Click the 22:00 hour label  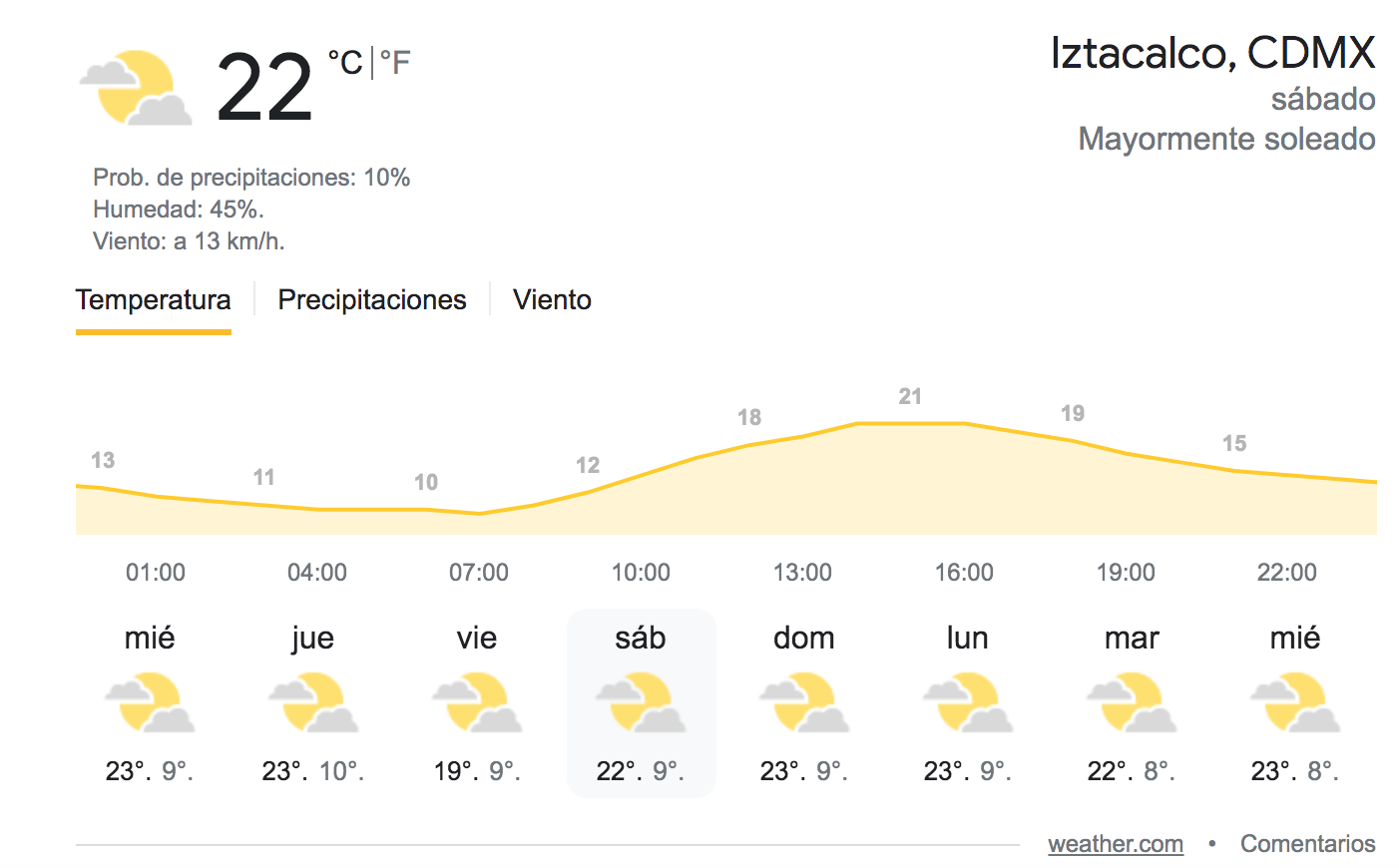coord(1287,573)
